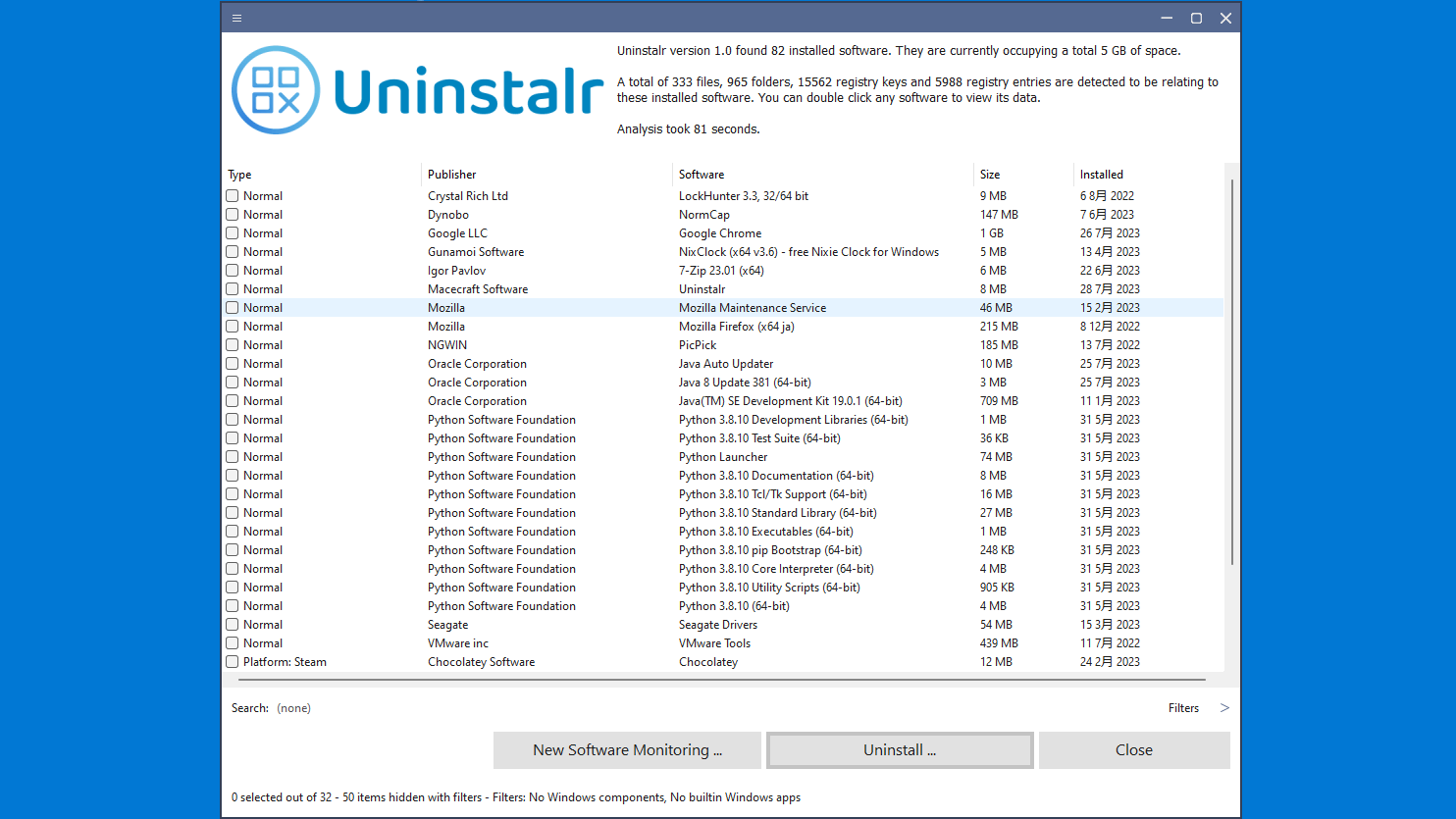Tick the checkbox for LockHunter 3.3
The image size is (1456, 819).
[x=233, y=196]
